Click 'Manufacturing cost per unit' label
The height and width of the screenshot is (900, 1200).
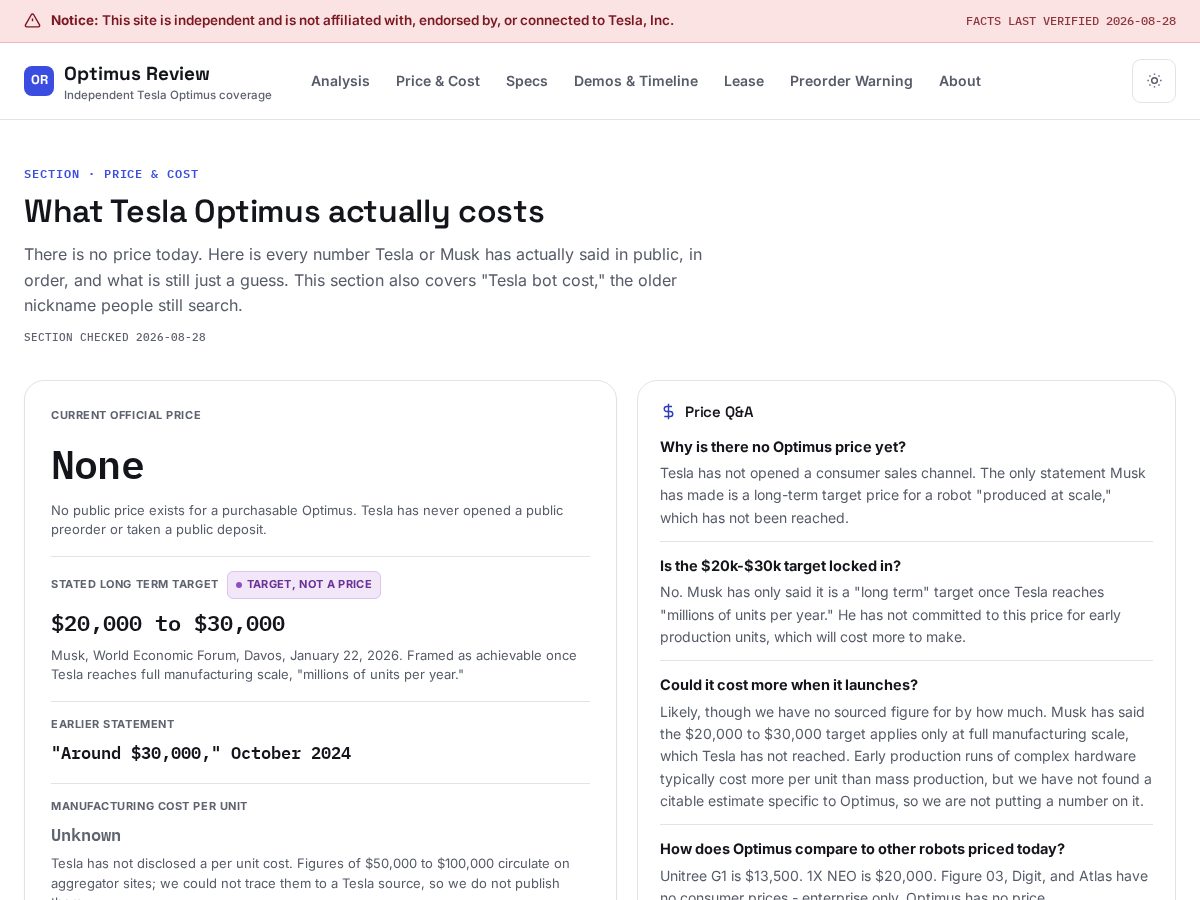click(149, 806)
